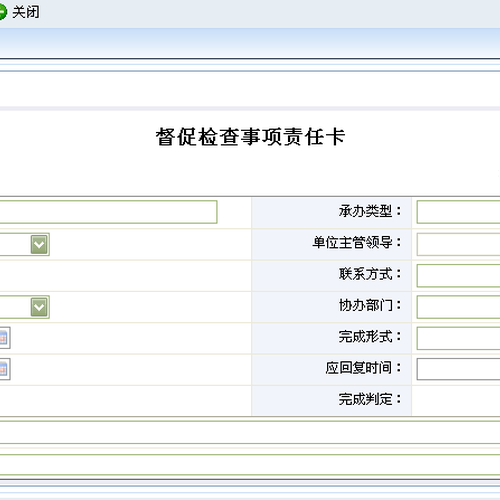The image size is (500, 500).
Task: Open the lower calendar date picker icon
Action: coord(4,369)
